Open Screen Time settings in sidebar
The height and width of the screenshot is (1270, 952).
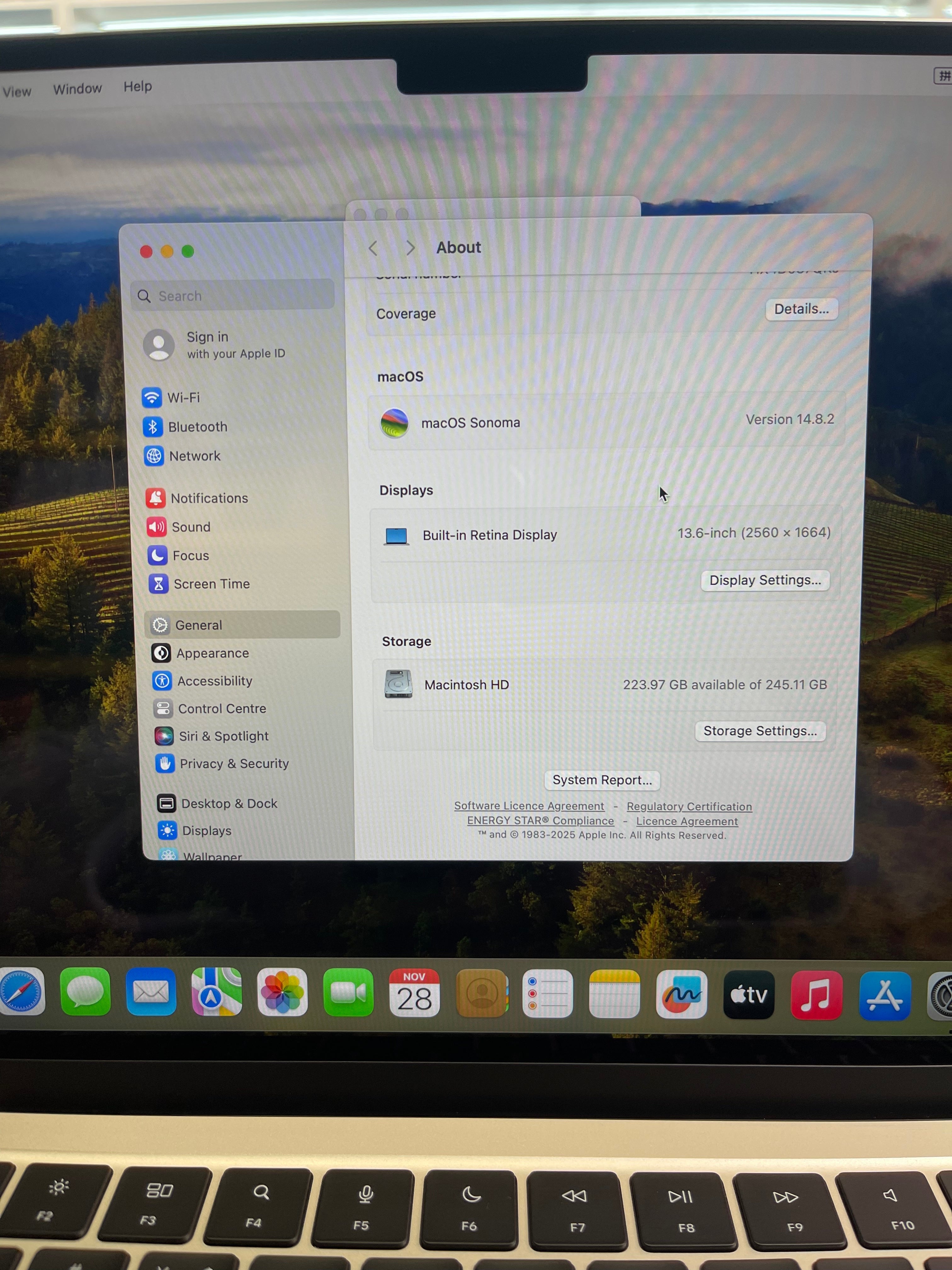pyautogui.click(x=200, y=584)
